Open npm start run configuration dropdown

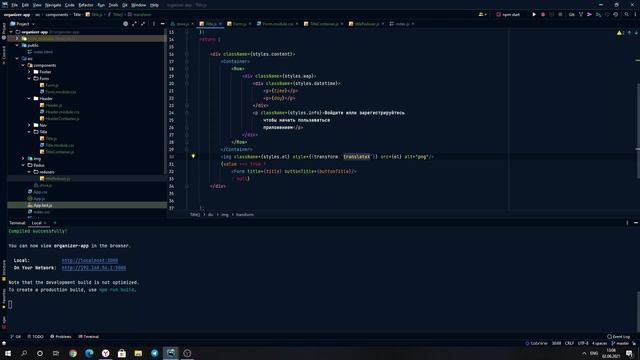508,14
